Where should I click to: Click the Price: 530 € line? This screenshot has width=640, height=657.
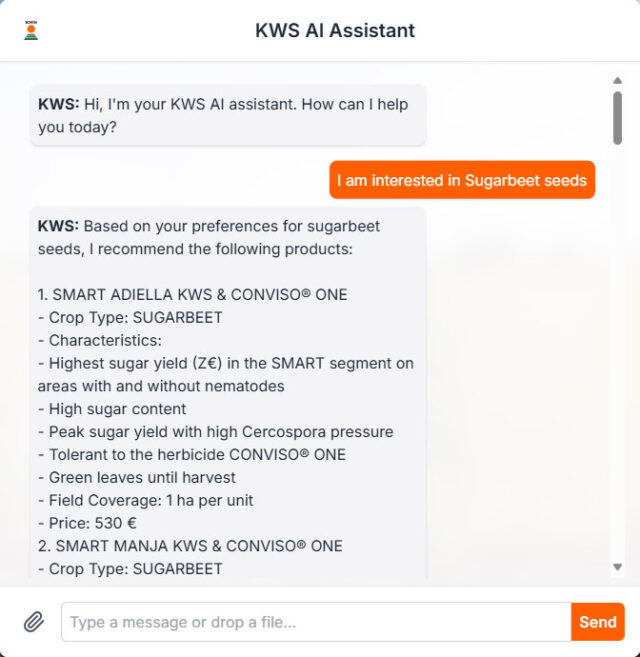87,523
